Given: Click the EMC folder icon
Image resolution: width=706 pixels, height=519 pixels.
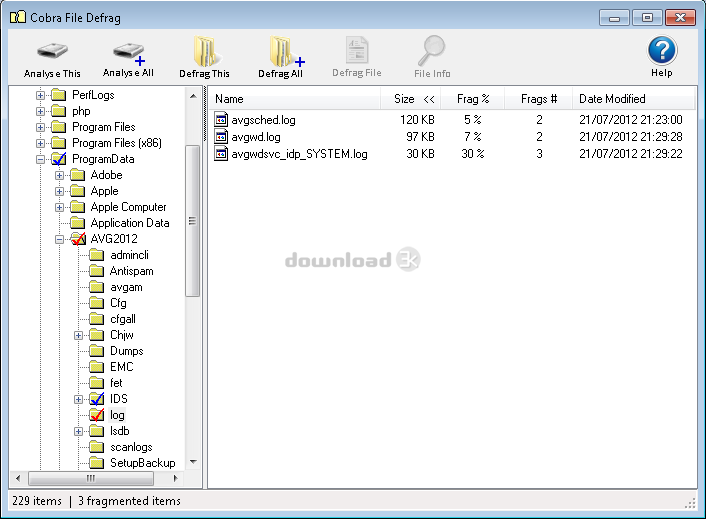Looking at the screenshot, I should click(x=96, y=367).
